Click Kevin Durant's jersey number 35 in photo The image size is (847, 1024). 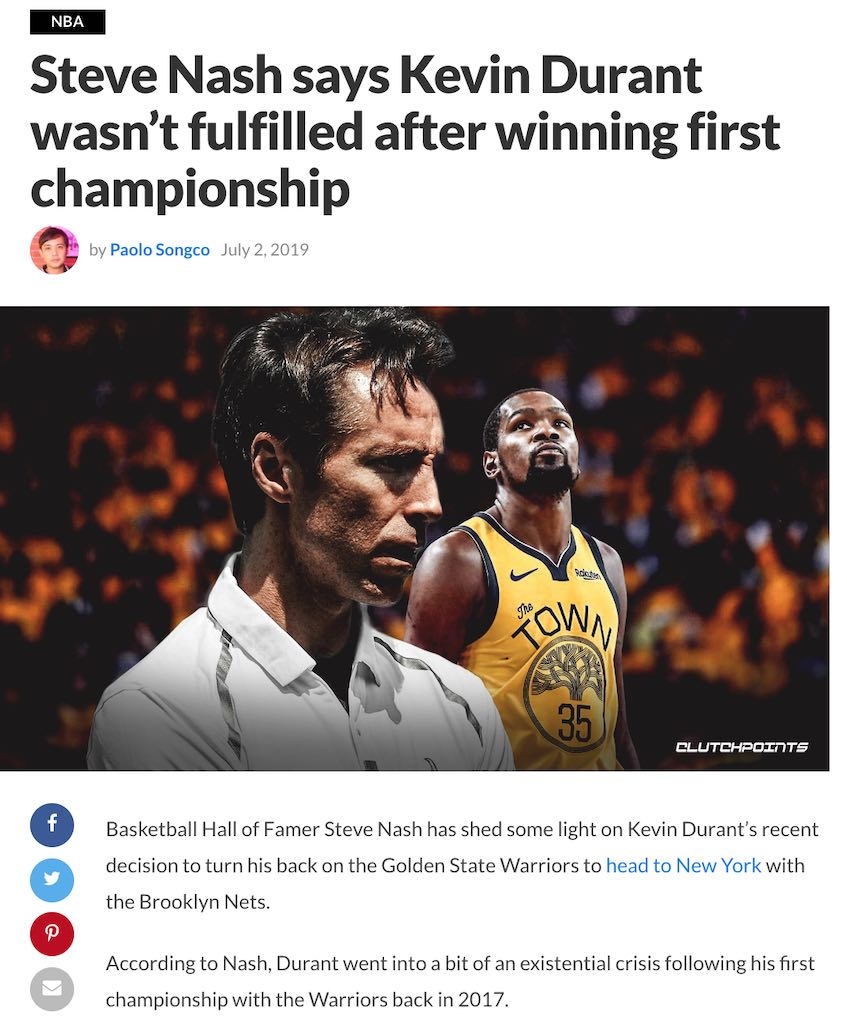coord(575,724)
